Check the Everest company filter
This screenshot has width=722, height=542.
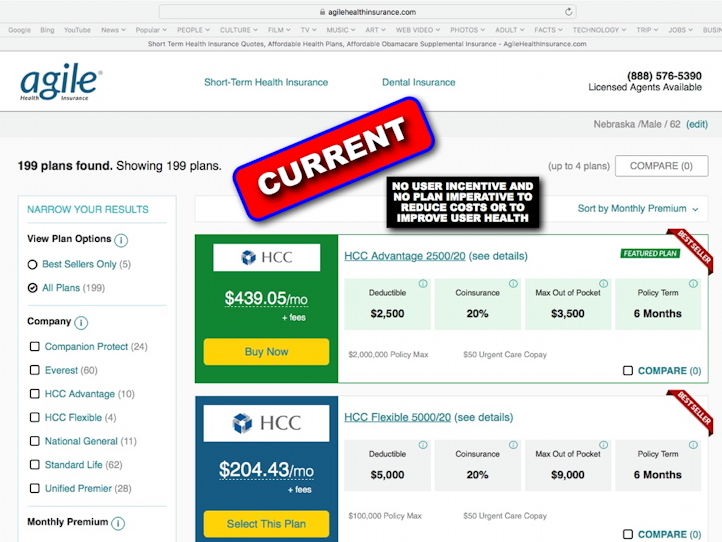pos(35,370)
